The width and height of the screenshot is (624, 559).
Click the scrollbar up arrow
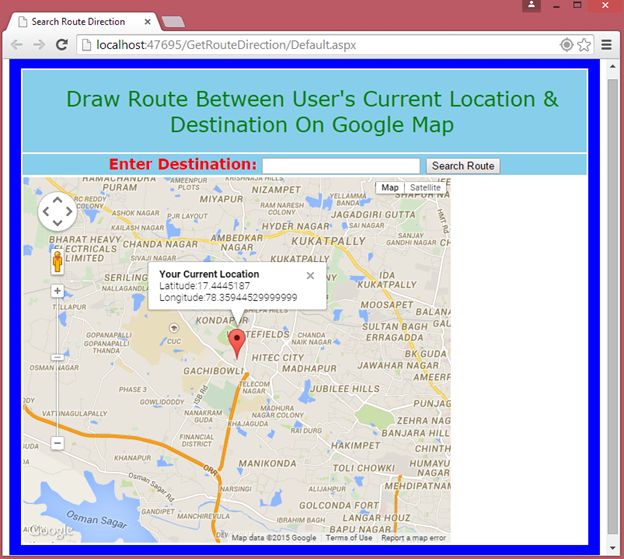tap(613, 66)
